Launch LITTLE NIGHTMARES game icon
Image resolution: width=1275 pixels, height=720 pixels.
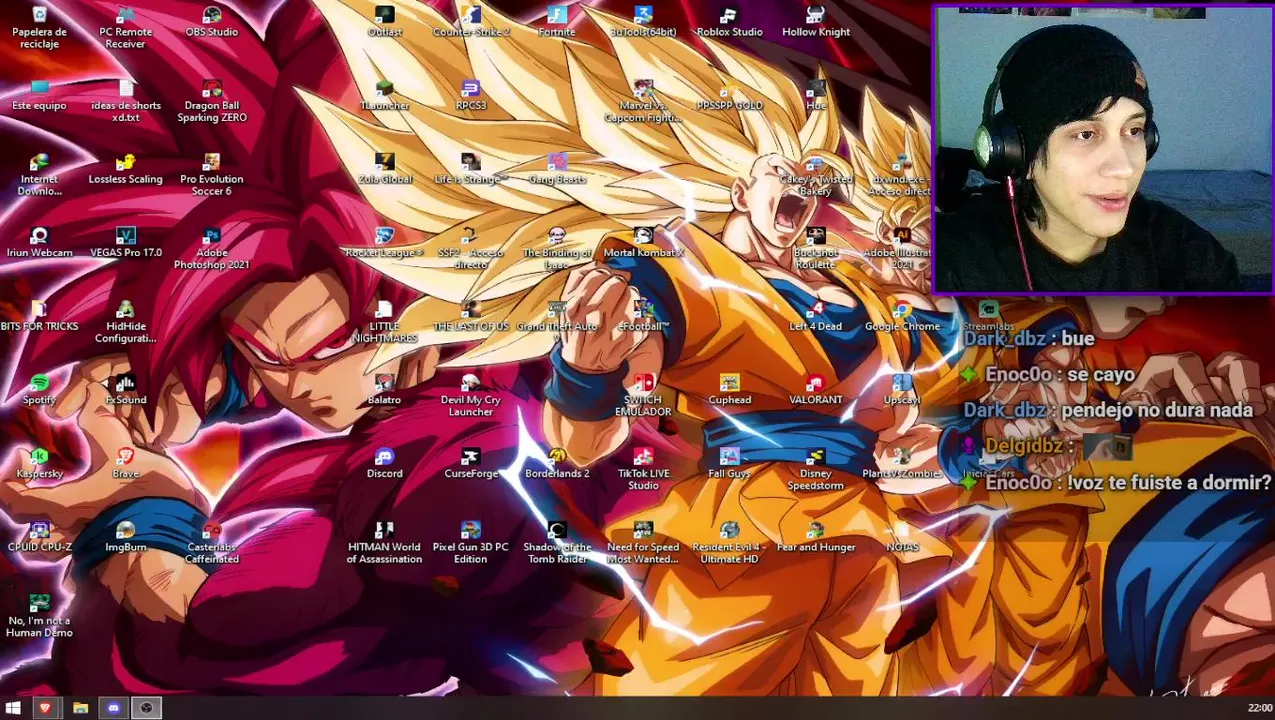(384, 321)
